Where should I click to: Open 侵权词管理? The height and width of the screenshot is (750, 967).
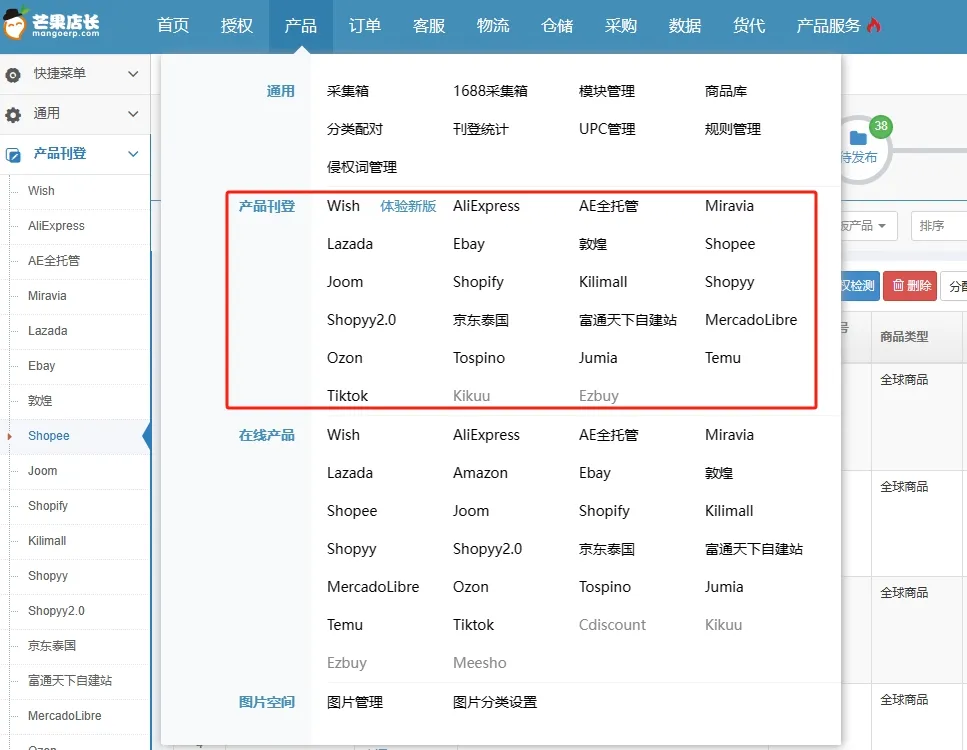click(362, 167)
